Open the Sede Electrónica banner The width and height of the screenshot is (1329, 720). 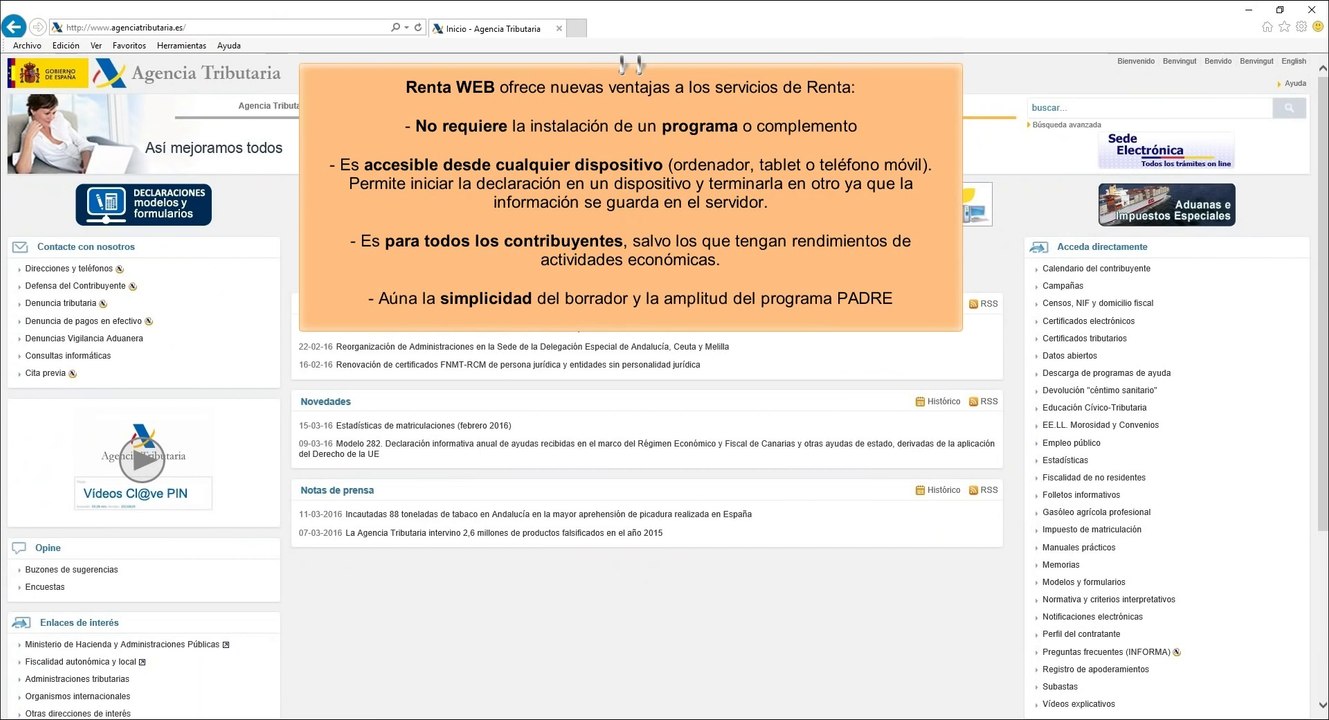click(x=1166, y=151)
